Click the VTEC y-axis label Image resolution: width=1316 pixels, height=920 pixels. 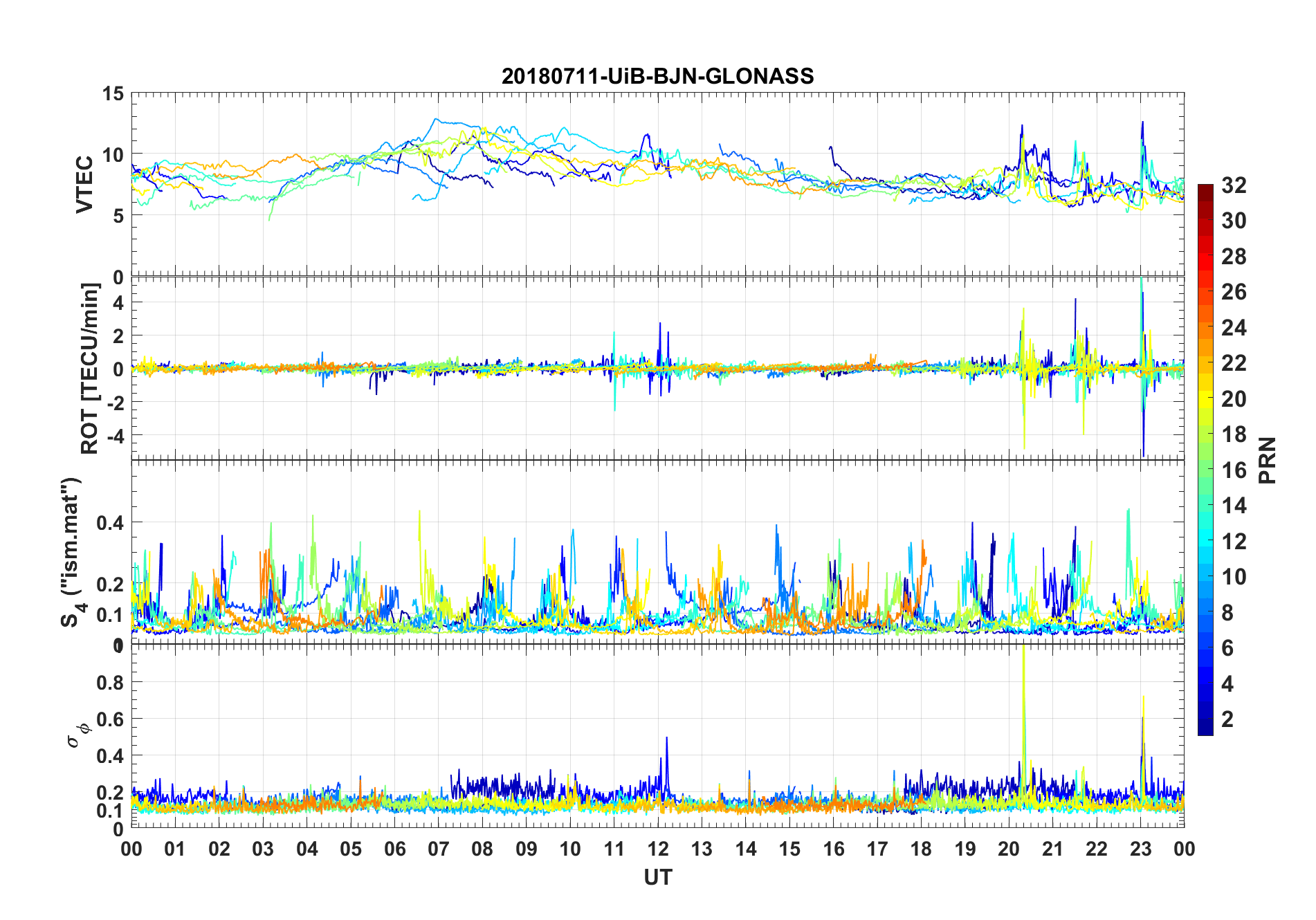pos(84,184)
